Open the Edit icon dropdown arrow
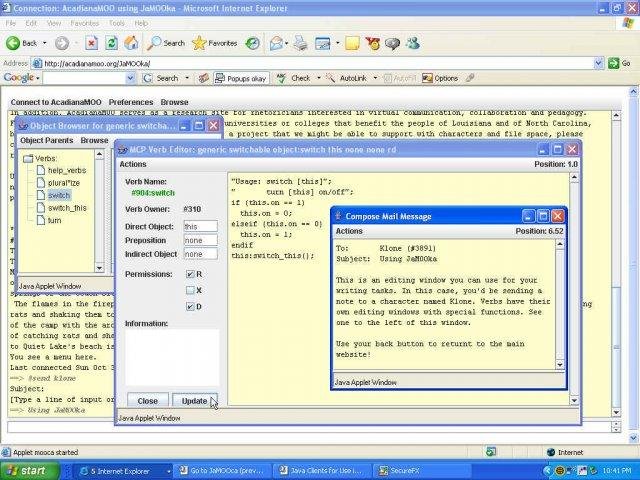 (x=337, y=43)
